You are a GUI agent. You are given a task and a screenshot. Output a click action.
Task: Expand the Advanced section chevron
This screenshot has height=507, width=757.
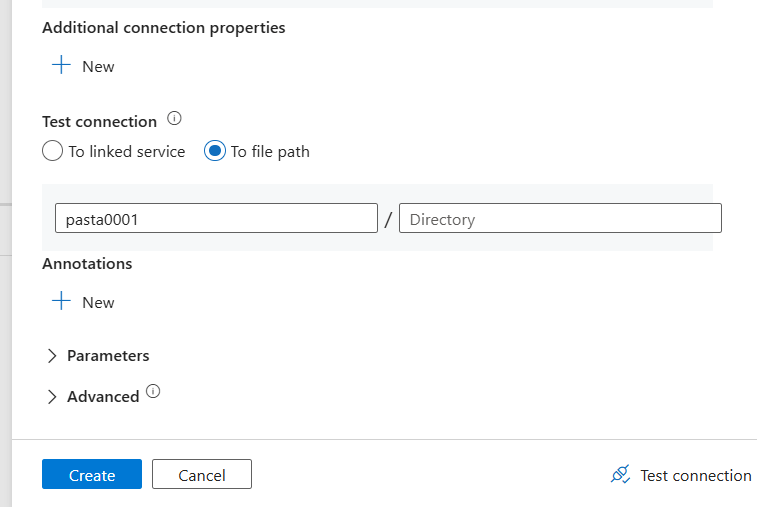tap(52, 397)
